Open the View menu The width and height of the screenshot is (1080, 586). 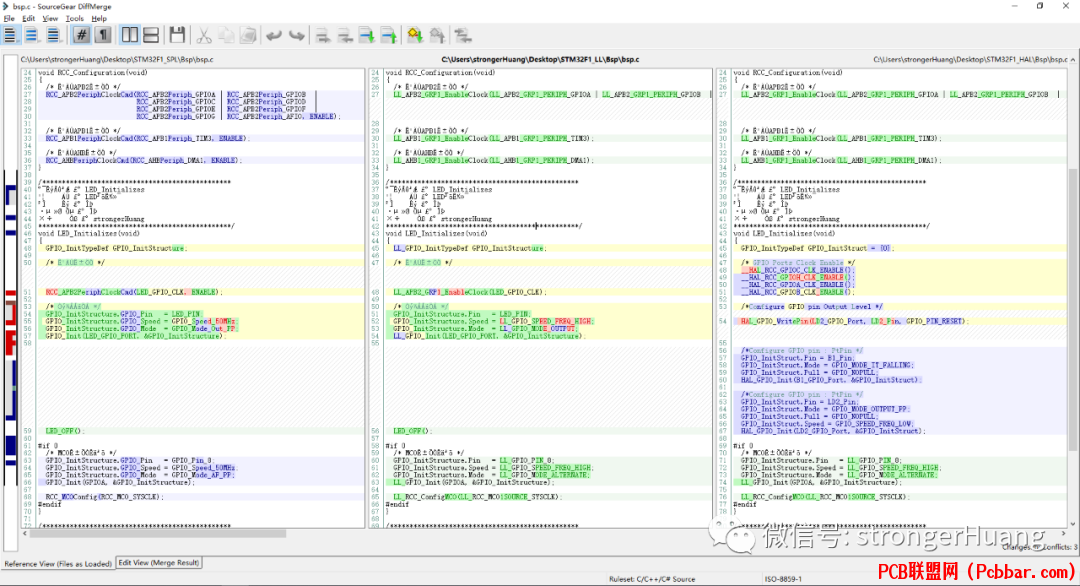click(50, 19)
